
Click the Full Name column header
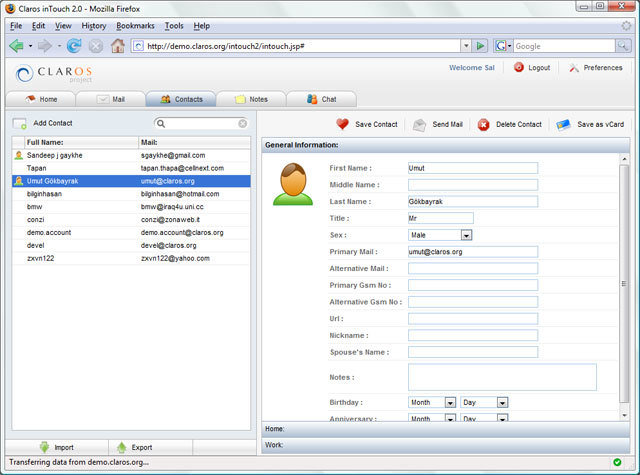[x=81, y=142]
